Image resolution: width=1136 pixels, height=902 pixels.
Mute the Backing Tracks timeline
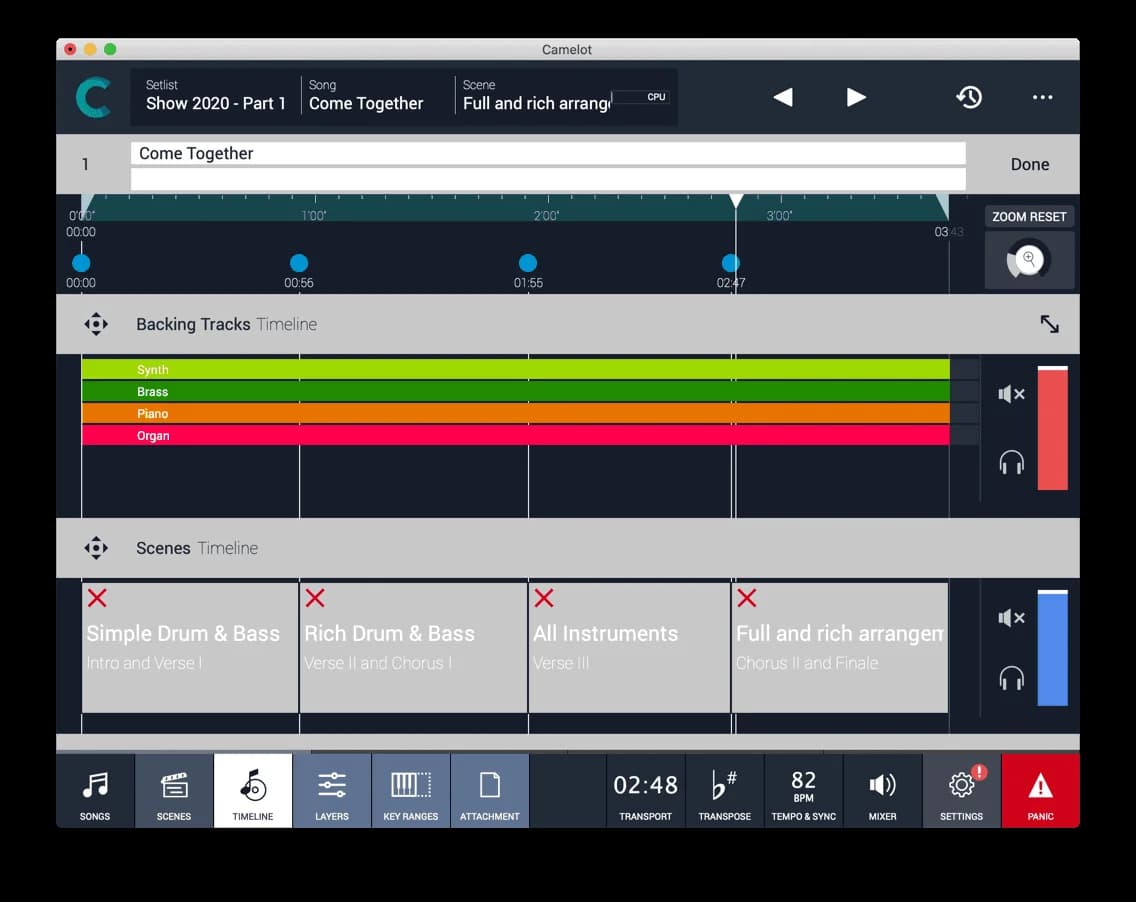click(1011, 394)
